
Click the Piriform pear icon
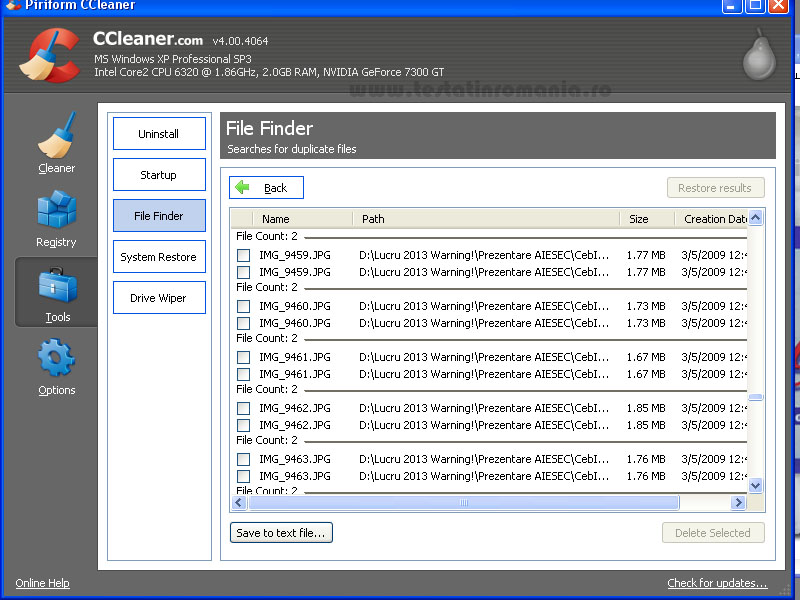pos(759,56)
